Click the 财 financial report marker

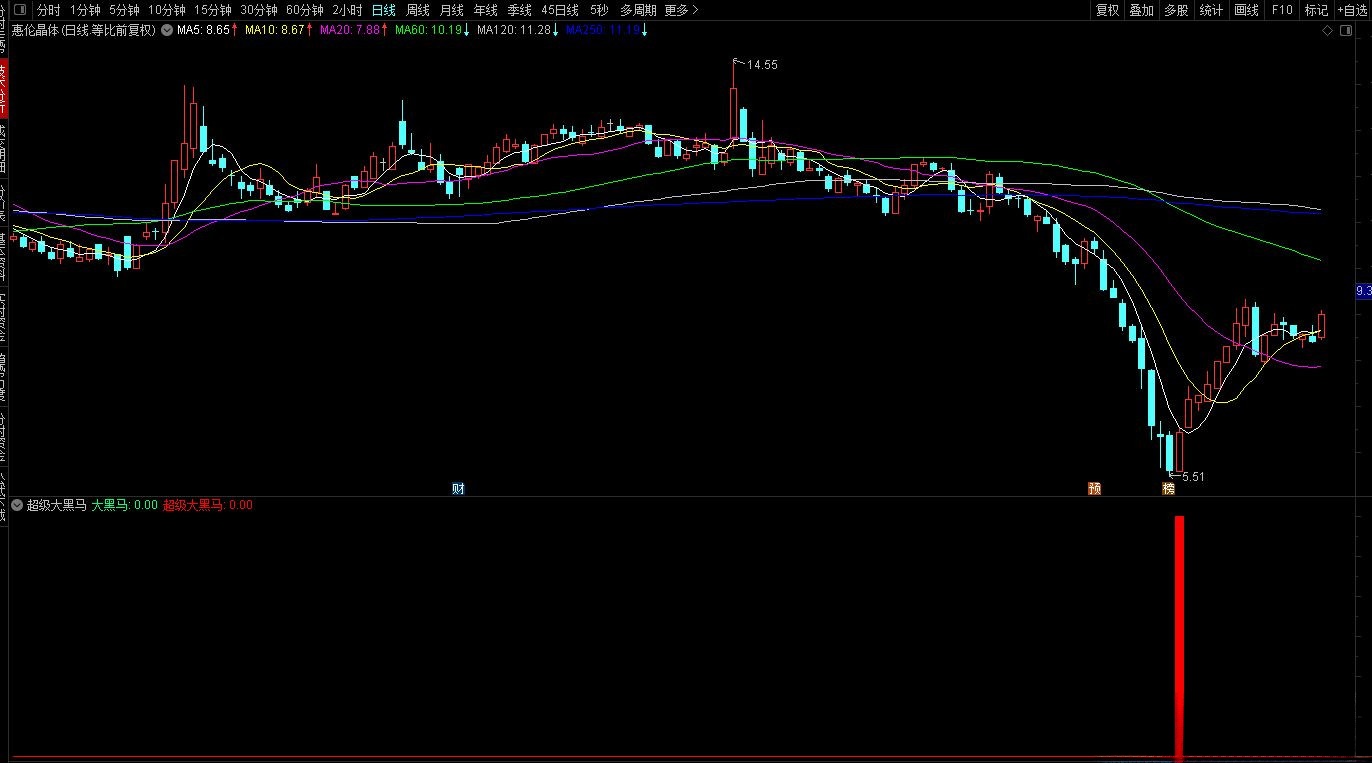click(458, 489)
